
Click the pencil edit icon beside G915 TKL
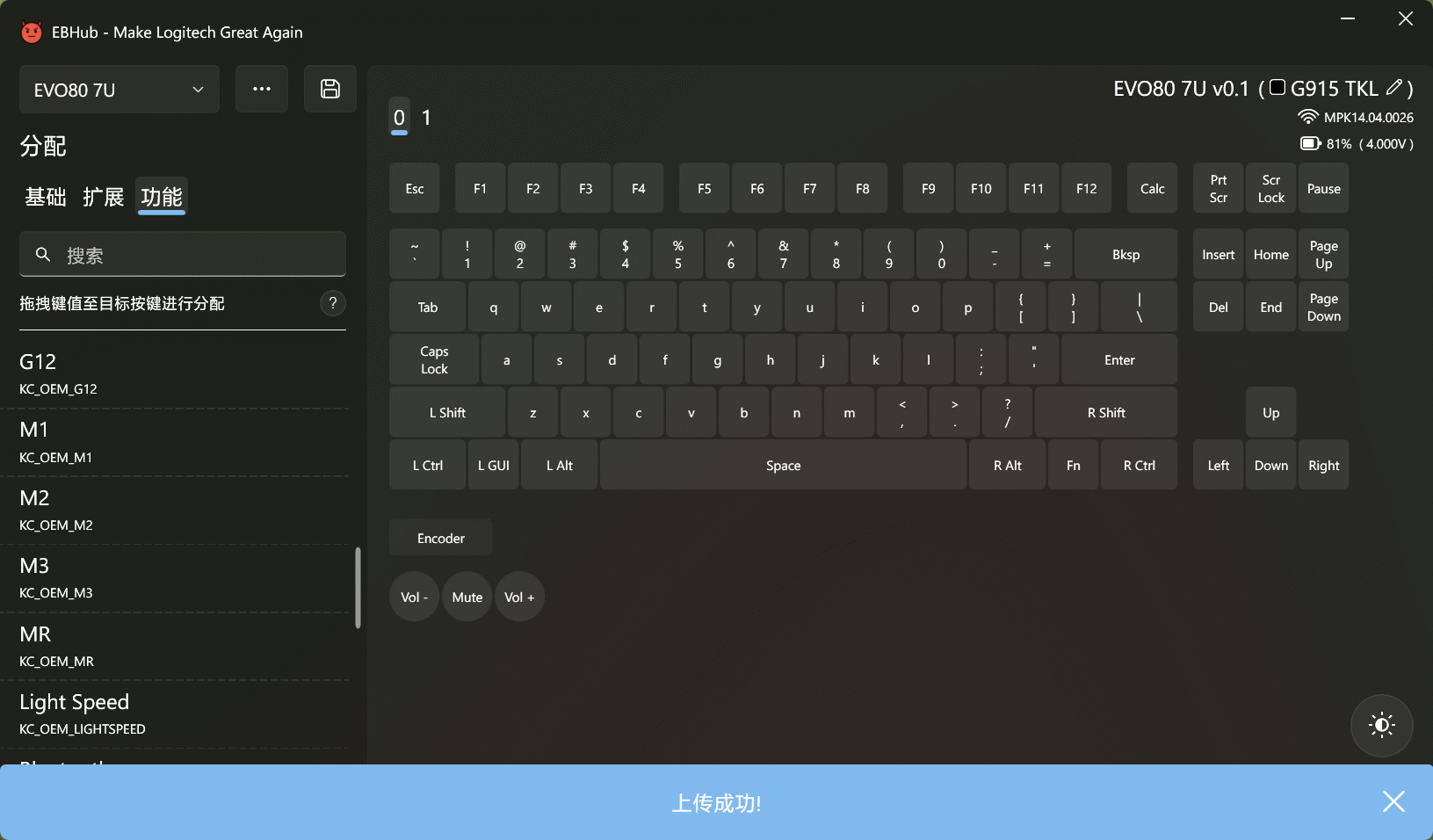pos(1393,88)
